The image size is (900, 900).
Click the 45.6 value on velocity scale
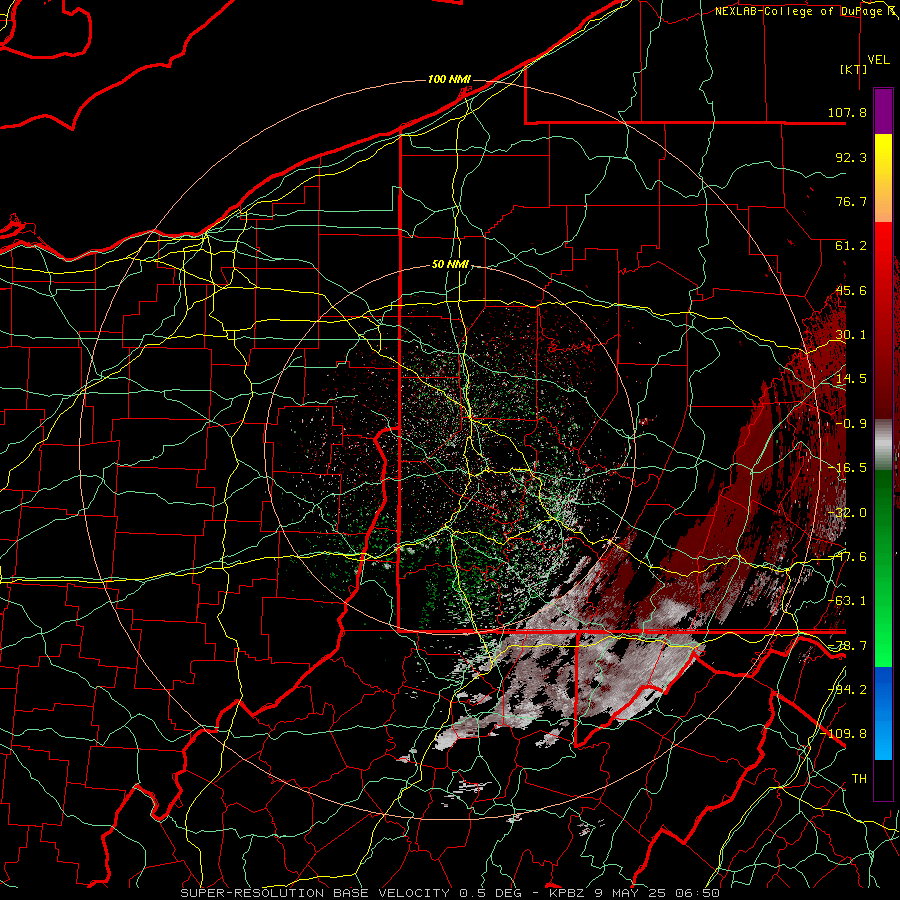click(x=851, y=290)
